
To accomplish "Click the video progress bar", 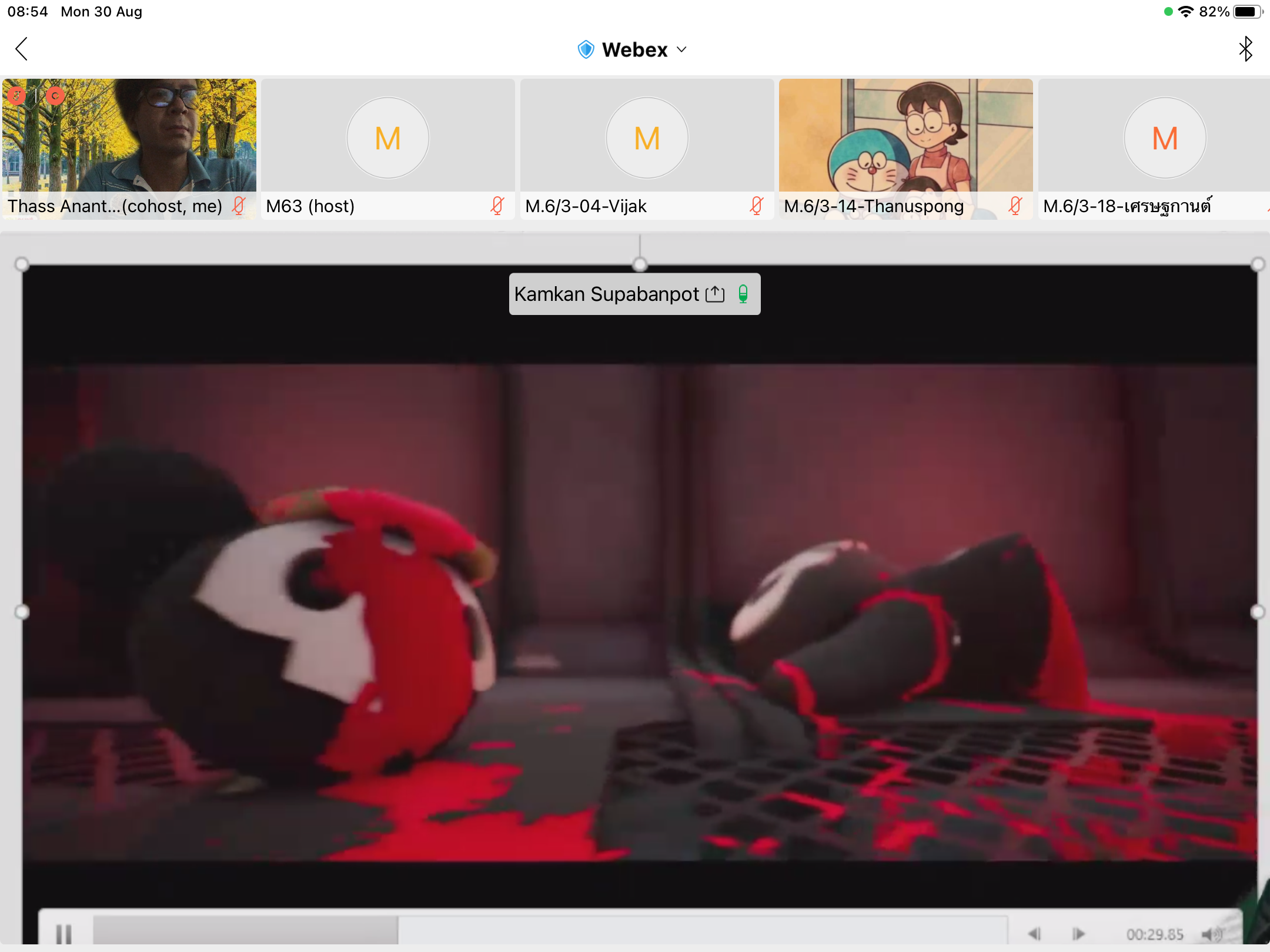I will pos(550,930).
